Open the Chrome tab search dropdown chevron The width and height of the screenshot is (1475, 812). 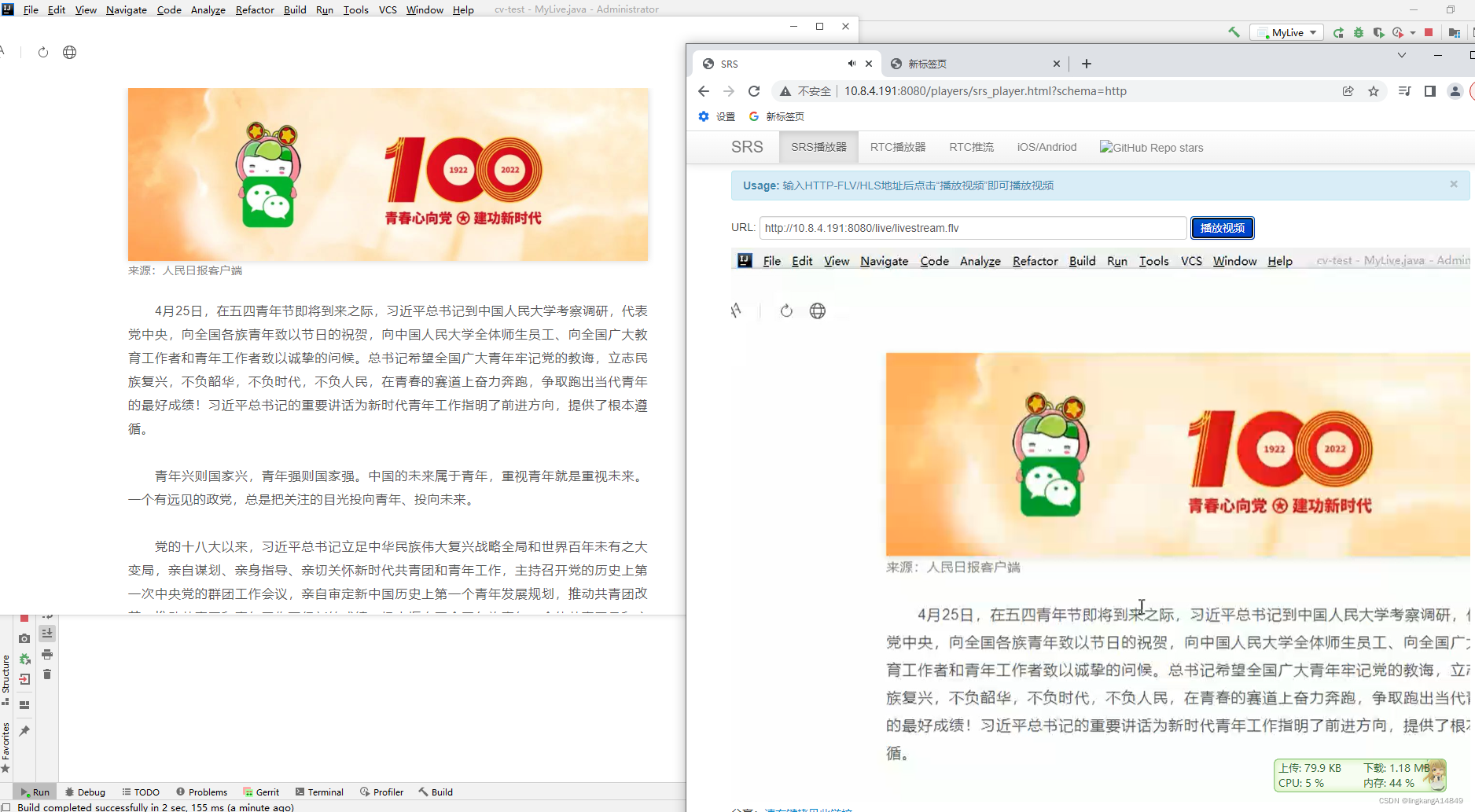coord(1401,55)
